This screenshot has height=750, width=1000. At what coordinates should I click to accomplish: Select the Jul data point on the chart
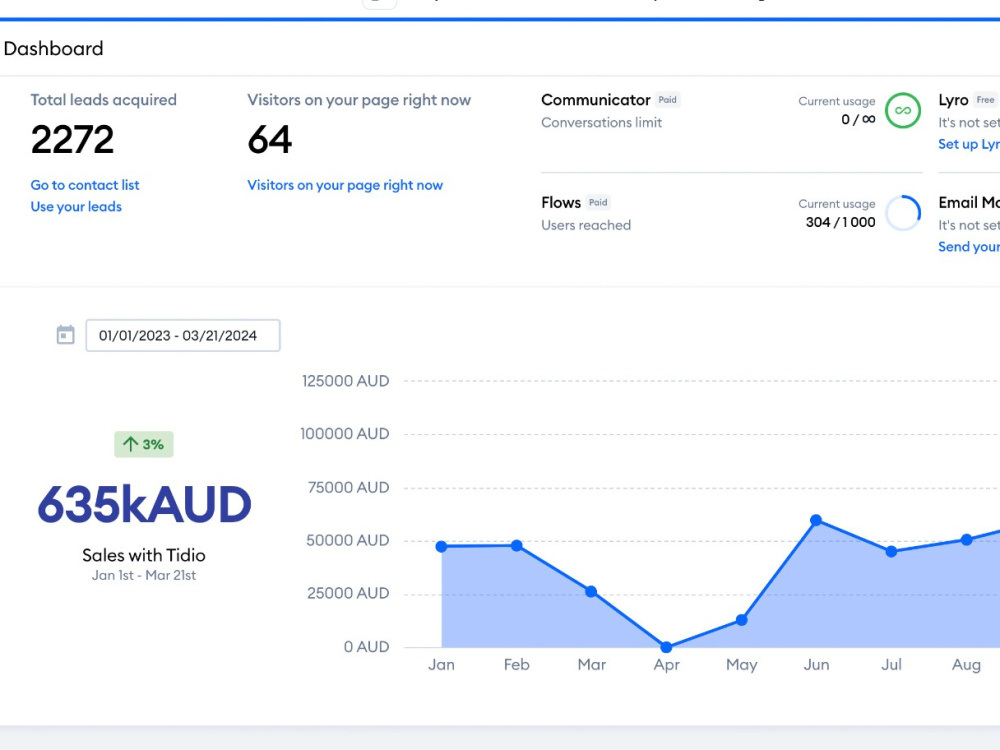pos(892,552)
